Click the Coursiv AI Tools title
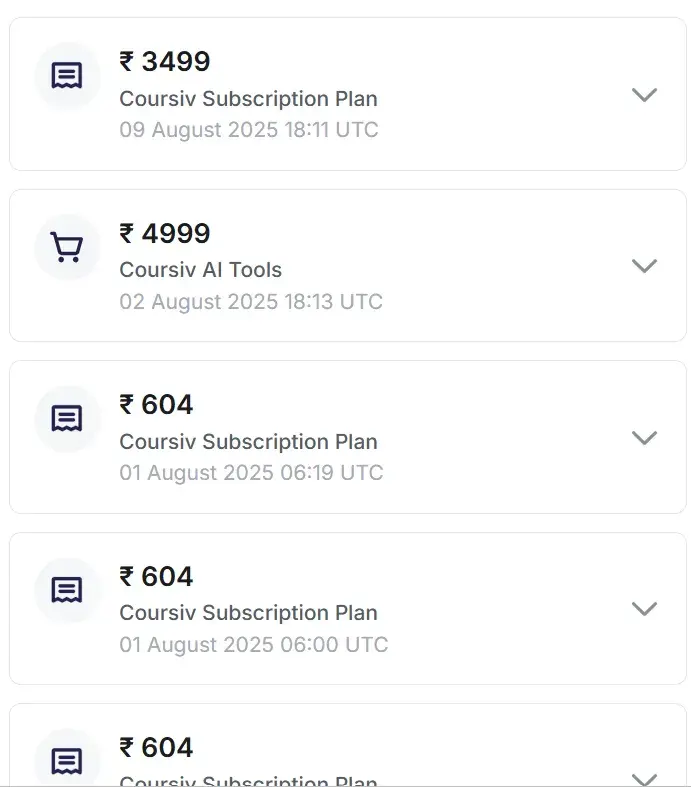Viewport: 691px width, 787px height. click(x=200, y=270)
